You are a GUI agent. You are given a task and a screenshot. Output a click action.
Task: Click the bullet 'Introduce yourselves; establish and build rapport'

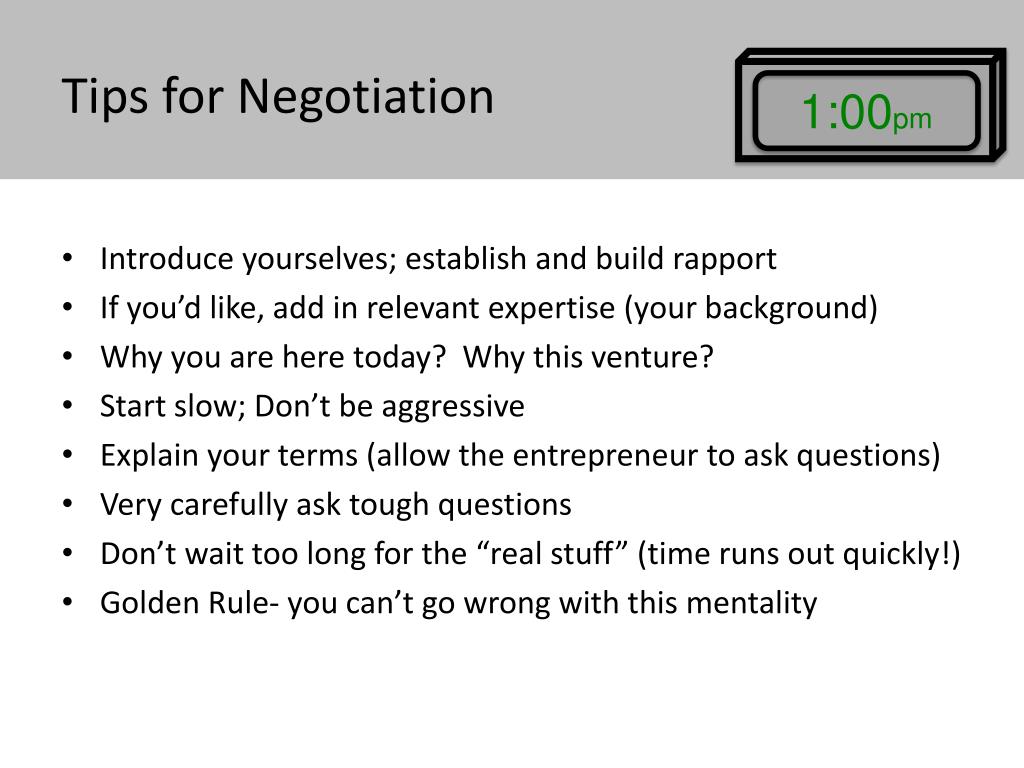(x=438, y=259)
